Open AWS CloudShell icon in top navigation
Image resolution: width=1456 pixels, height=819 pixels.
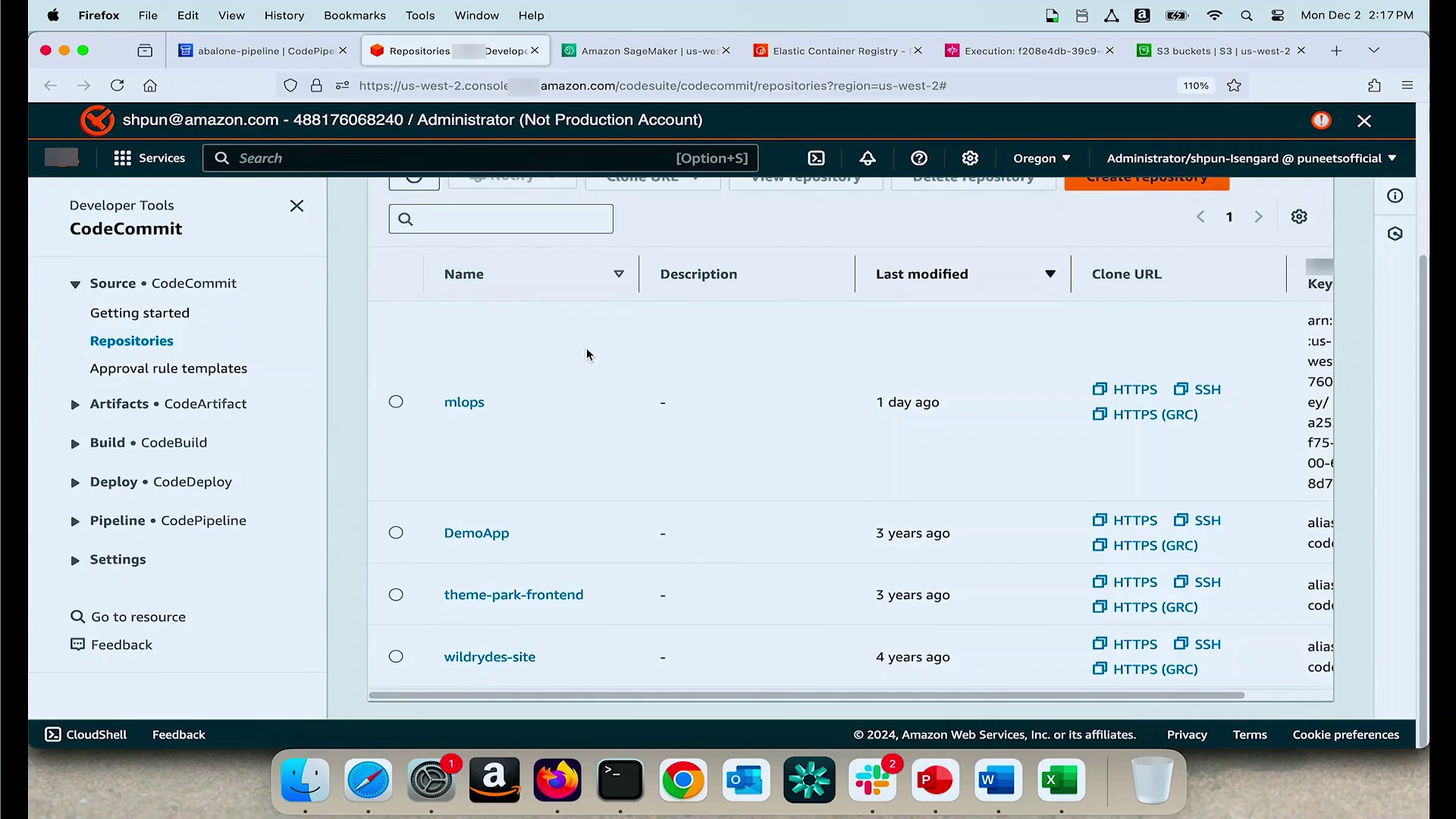(x=816, y=158)
